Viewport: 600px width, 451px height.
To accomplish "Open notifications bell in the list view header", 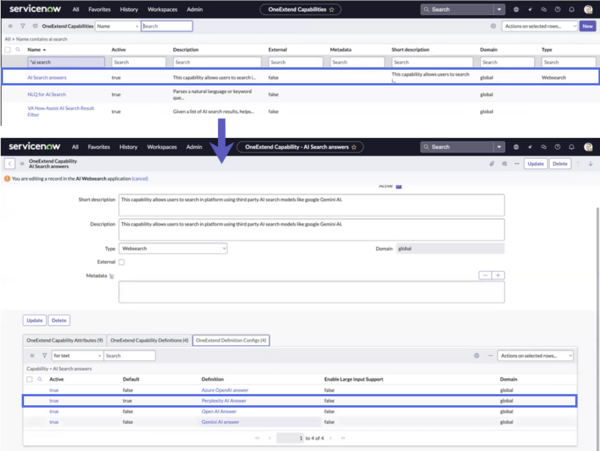I will click(x=572, y=9).
